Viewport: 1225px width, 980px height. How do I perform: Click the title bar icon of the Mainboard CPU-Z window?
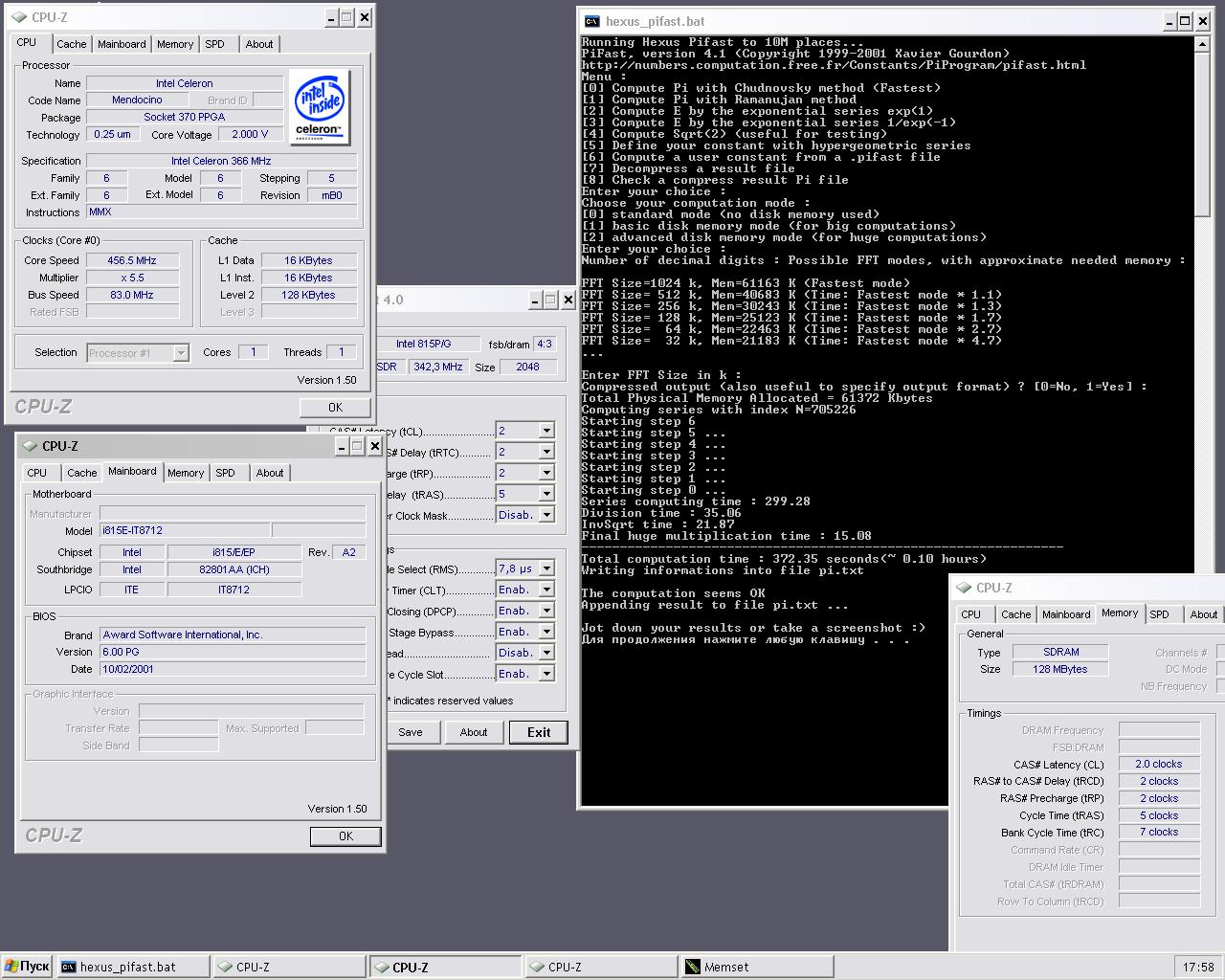click(x=30, y=446)
